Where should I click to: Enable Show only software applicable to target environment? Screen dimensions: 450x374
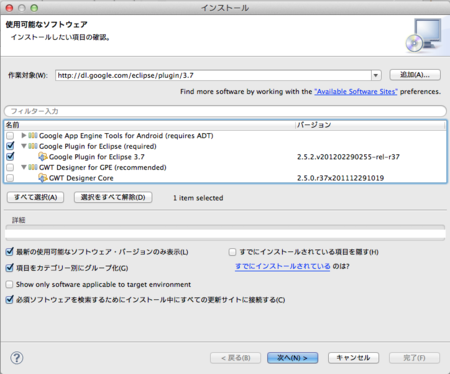tap(10, 284)
